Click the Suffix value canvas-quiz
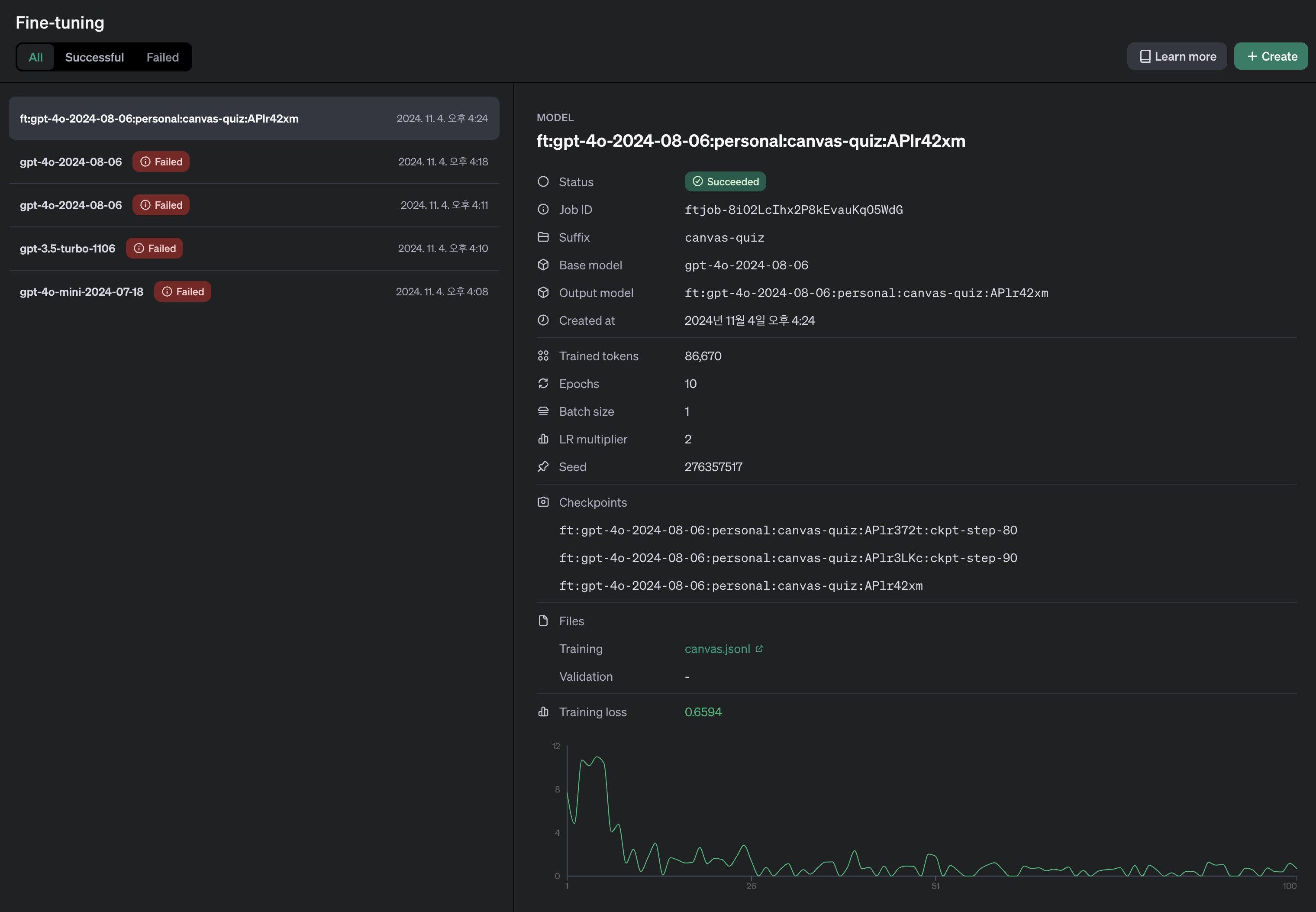This screenshot has width=1316, height=912. 724,238
